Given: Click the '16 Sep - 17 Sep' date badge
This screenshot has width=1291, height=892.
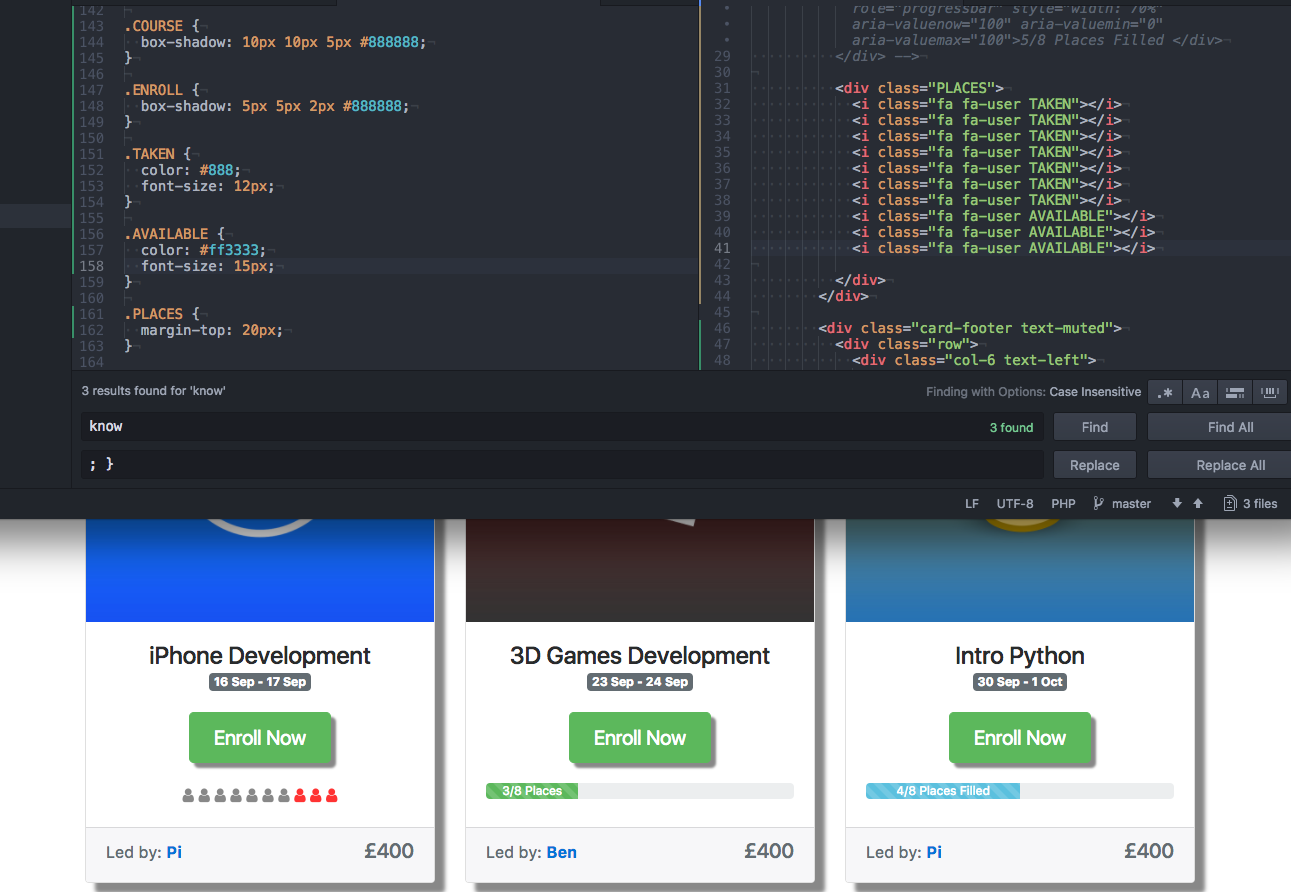Looking at the screenshot, I should click(x=260, y=682).
